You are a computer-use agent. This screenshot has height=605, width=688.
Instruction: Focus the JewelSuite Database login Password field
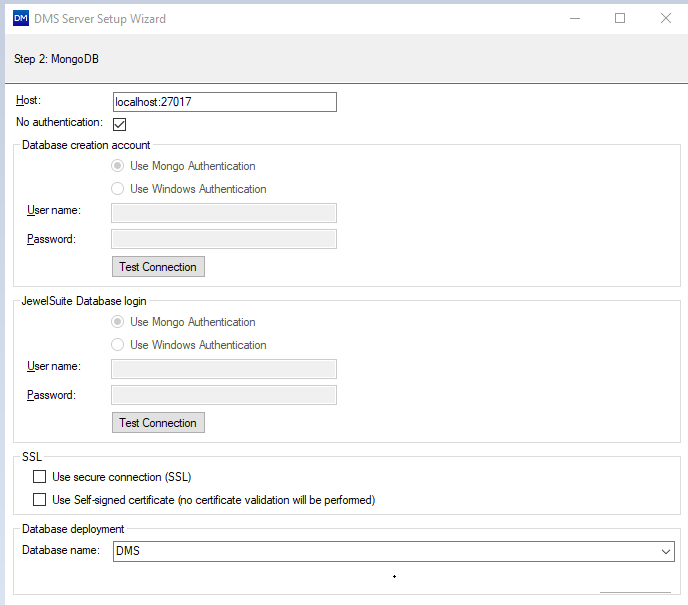224,394
